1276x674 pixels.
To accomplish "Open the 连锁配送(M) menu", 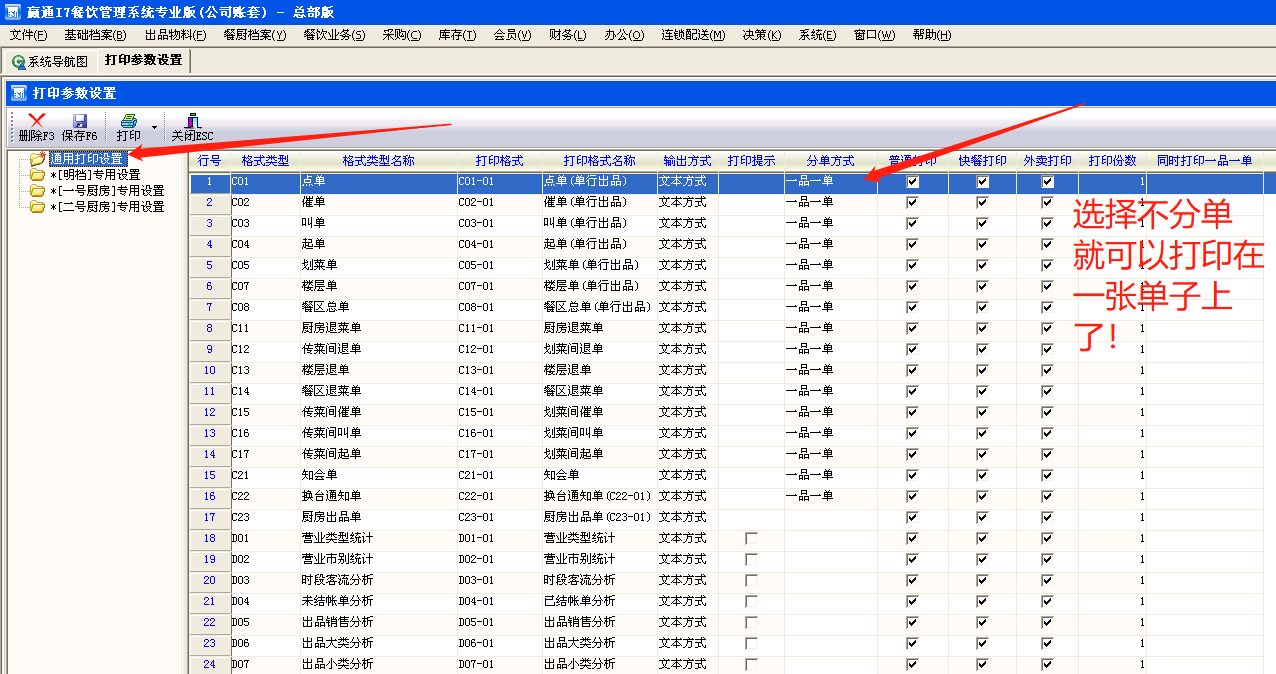I will click(692, 35).
